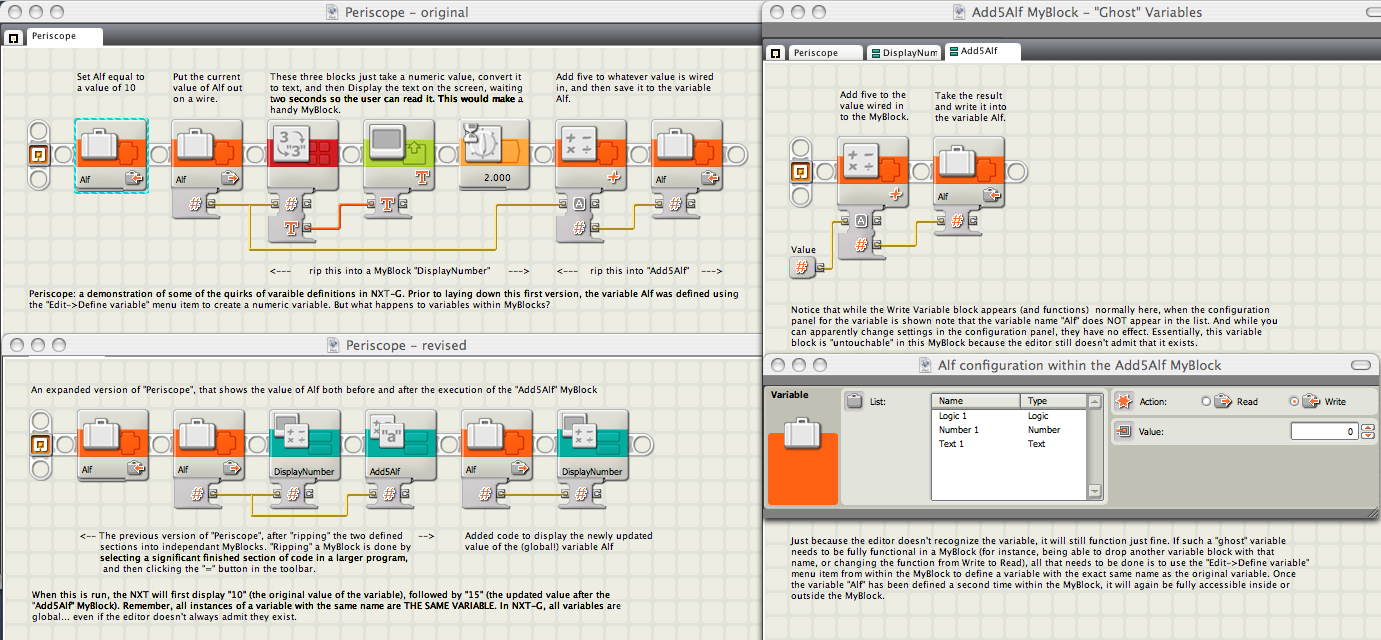Click the Value number input field

pos(1324,432)
